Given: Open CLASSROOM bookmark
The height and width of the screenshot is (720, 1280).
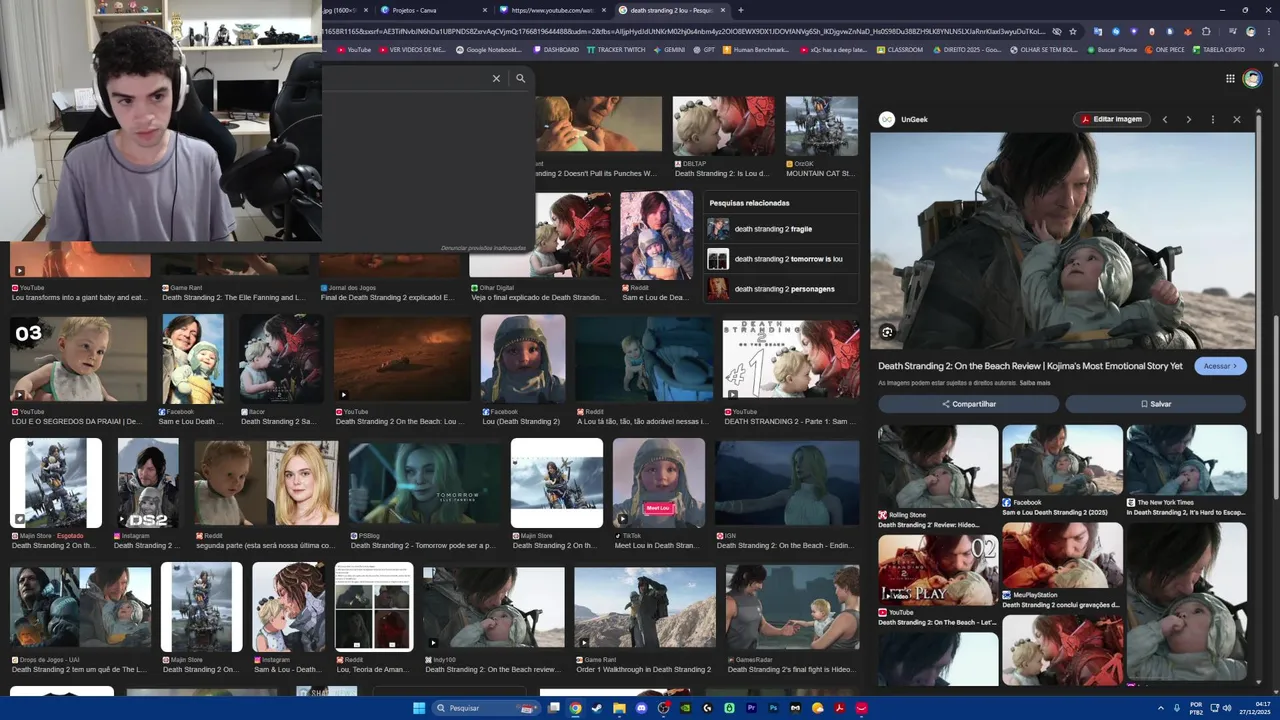Looking at the screenshot, I should [900, 49].
